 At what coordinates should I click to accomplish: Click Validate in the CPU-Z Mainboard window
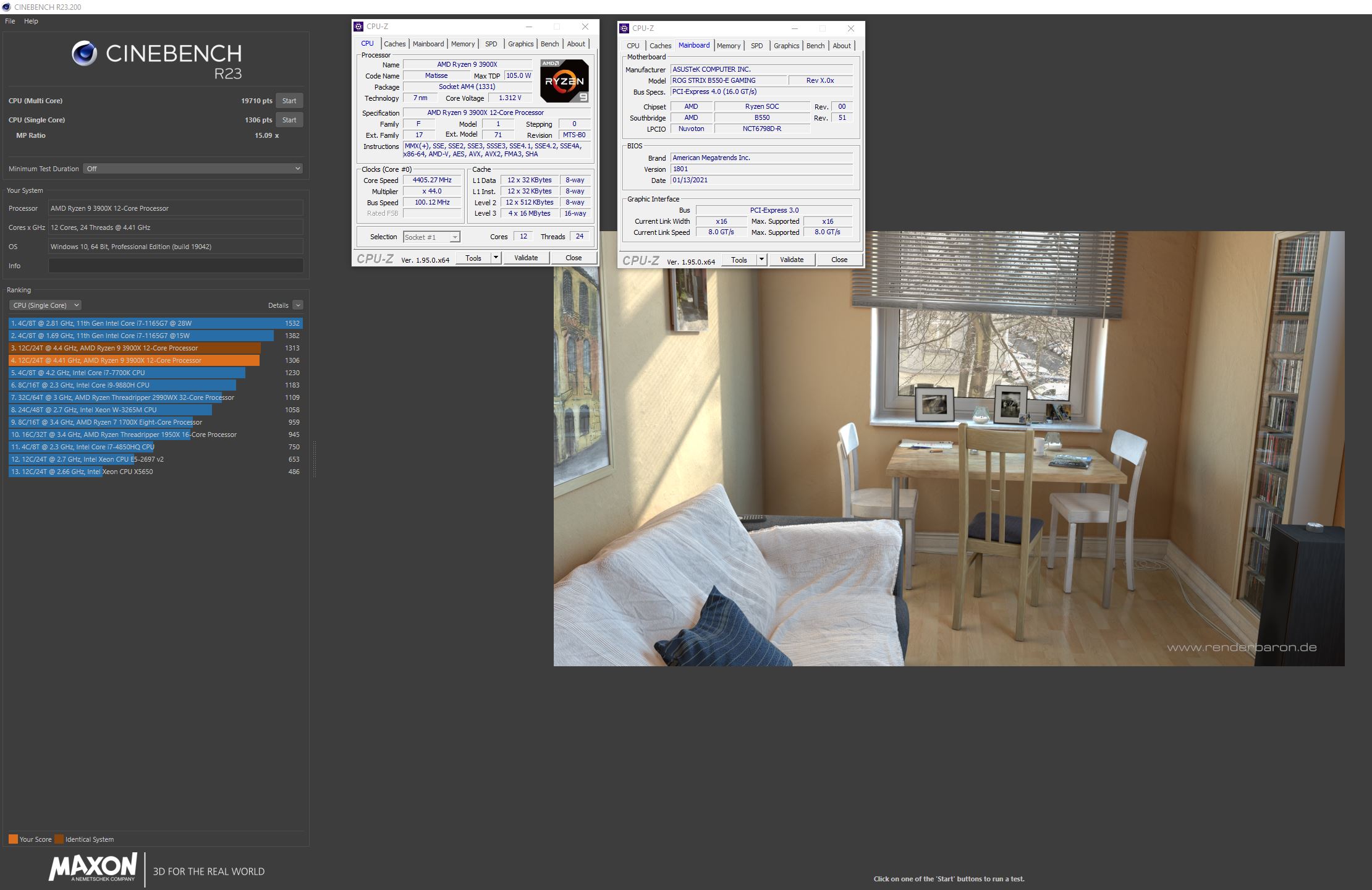[x=791, y=260]
